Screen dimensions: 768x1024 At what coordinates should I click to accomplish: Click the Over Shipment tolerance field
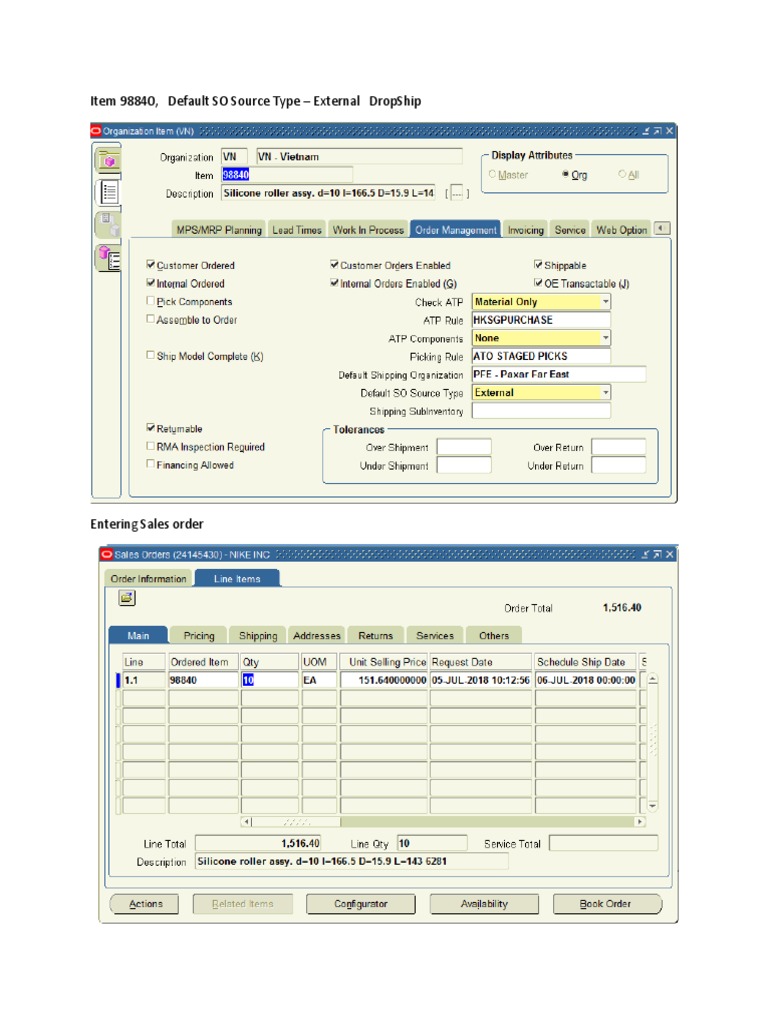464,448
